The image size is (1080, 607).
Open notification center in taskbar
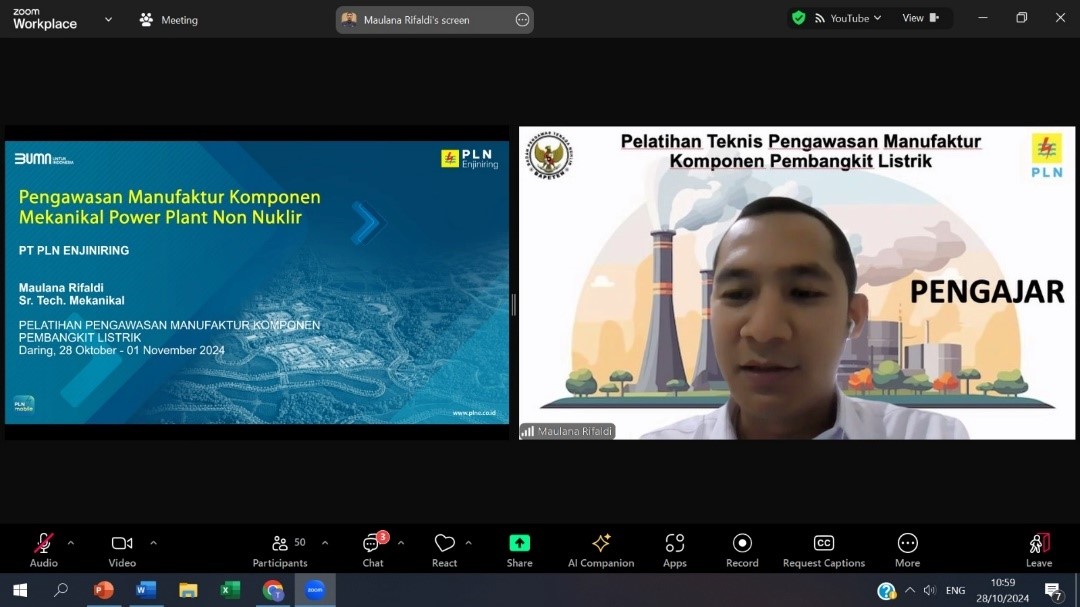(x=1053, y=590)
